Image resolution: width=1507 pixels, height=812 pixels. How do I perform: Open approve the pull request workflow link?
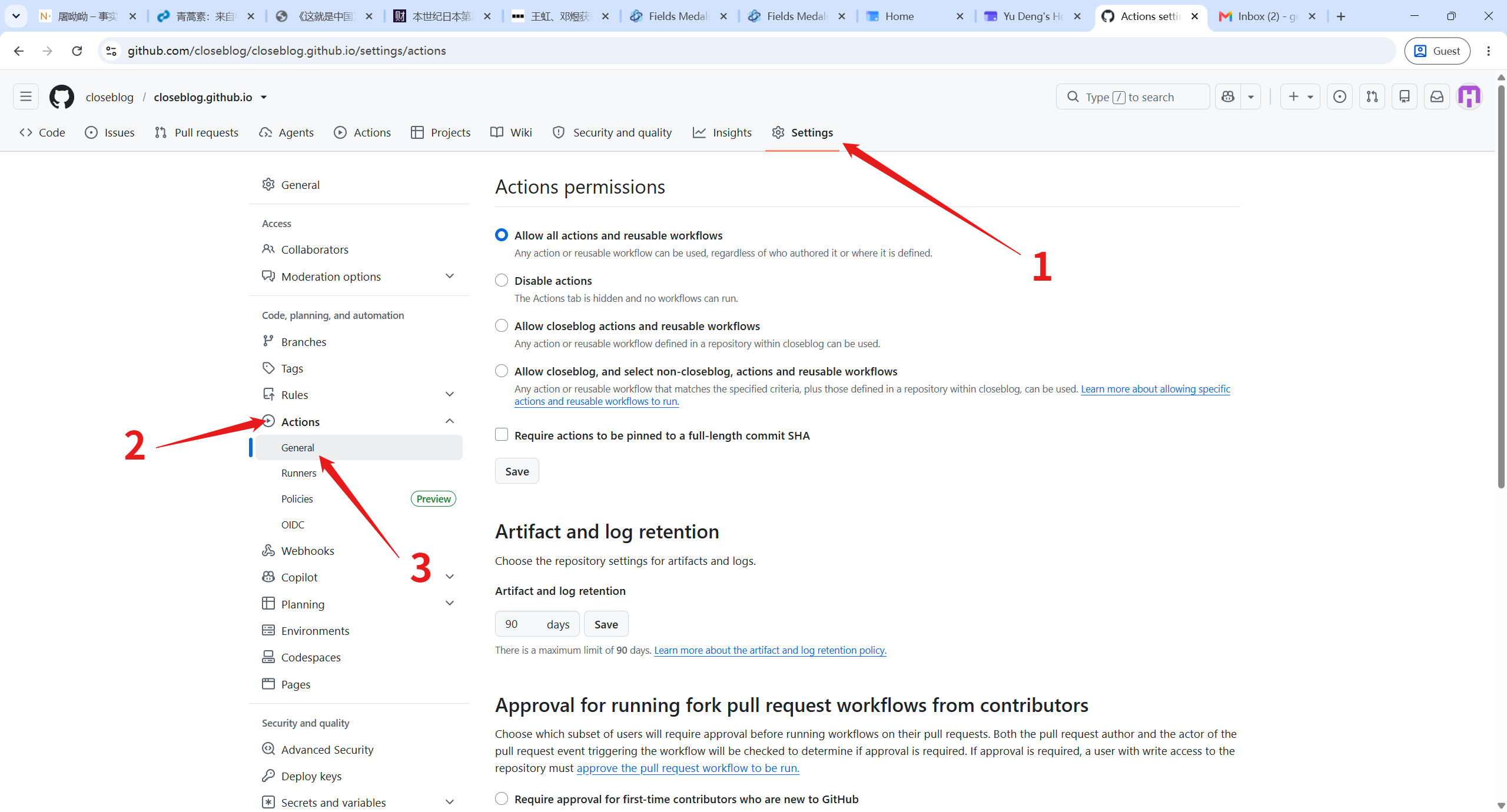pyautogui.click(x=688, y=768)
